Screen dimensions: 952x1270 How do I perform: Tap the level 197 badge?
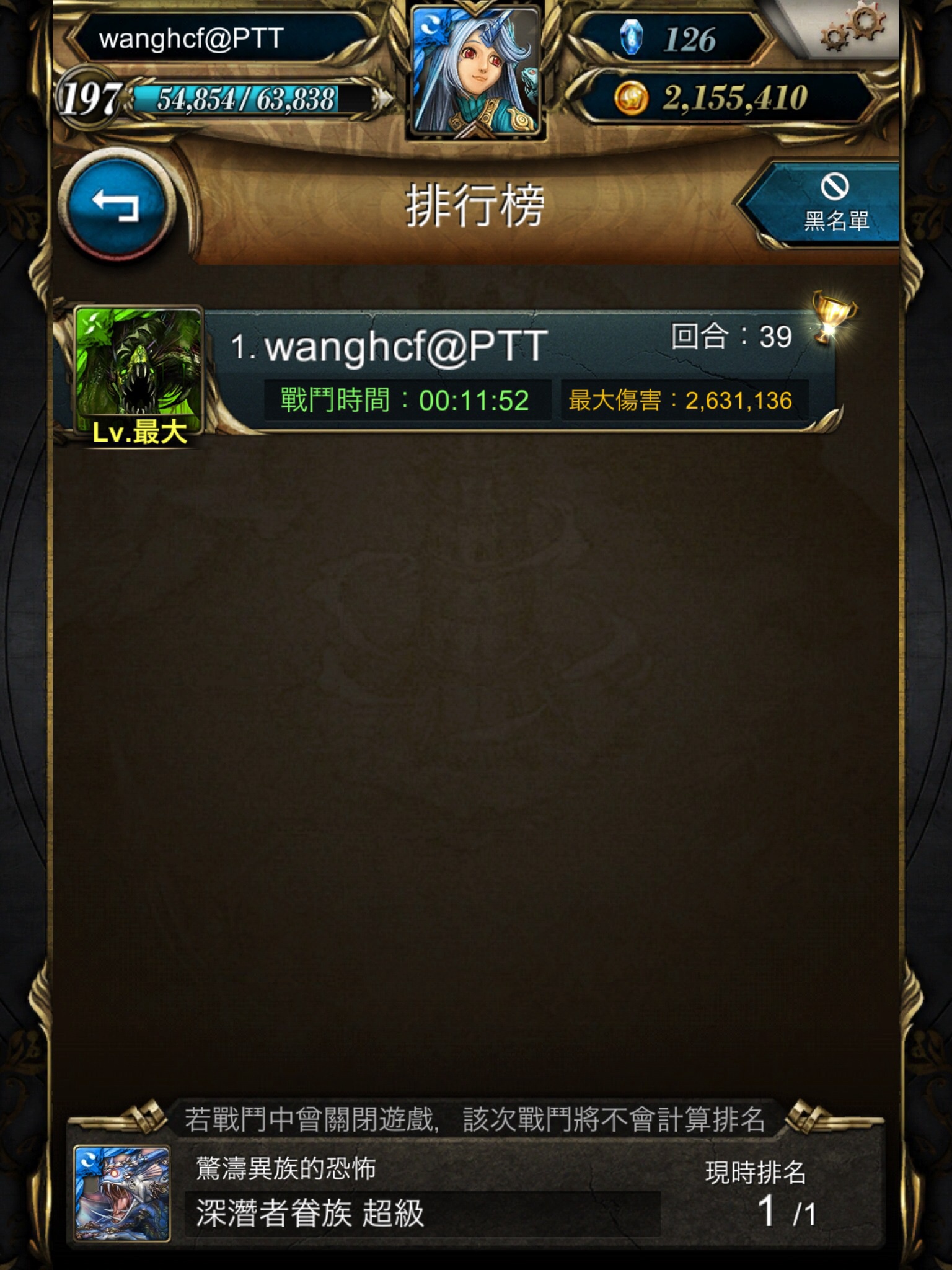pos(90,99)
